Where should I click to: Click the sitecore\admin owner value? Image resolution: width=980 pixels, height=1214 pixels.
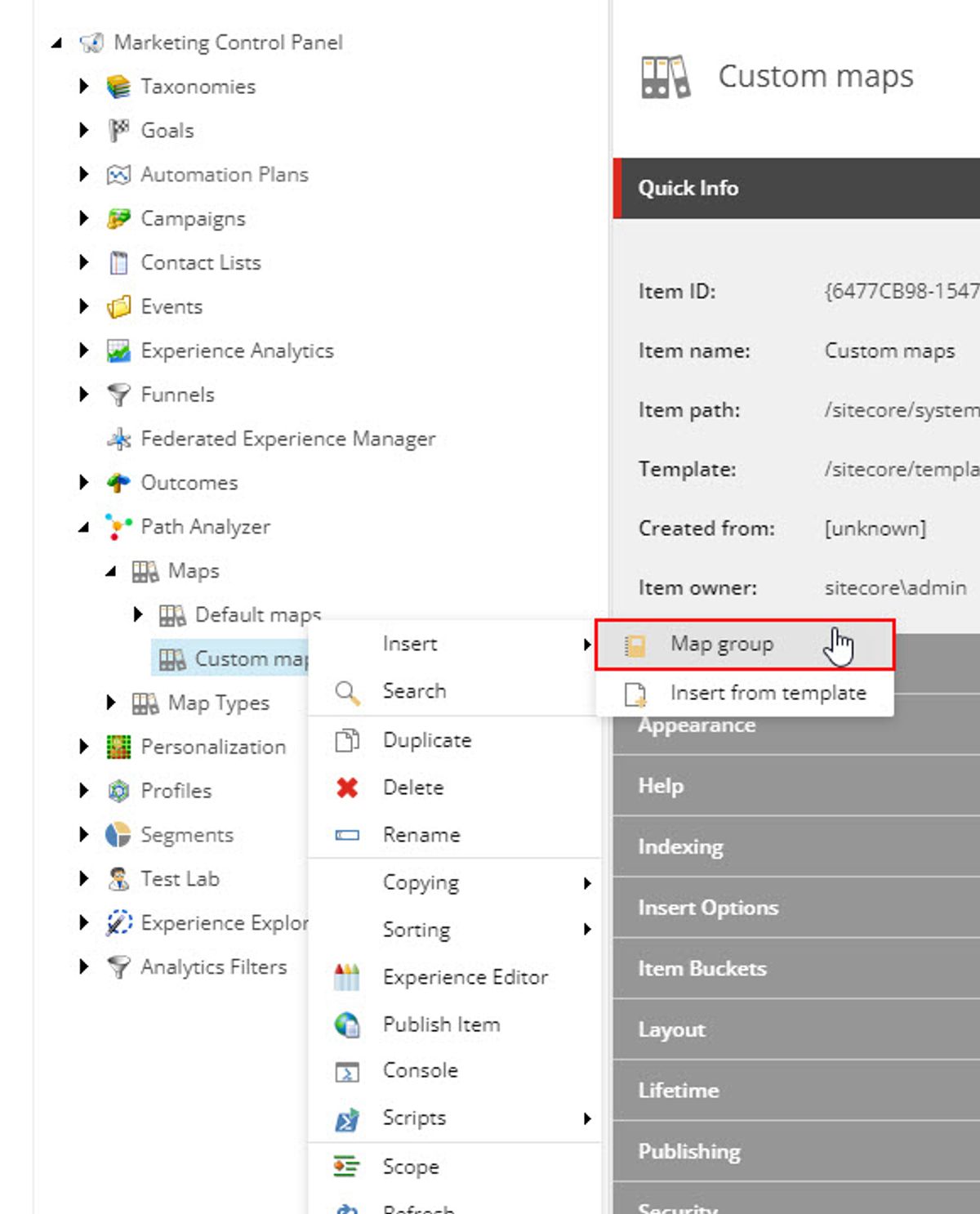click(895, 588)
